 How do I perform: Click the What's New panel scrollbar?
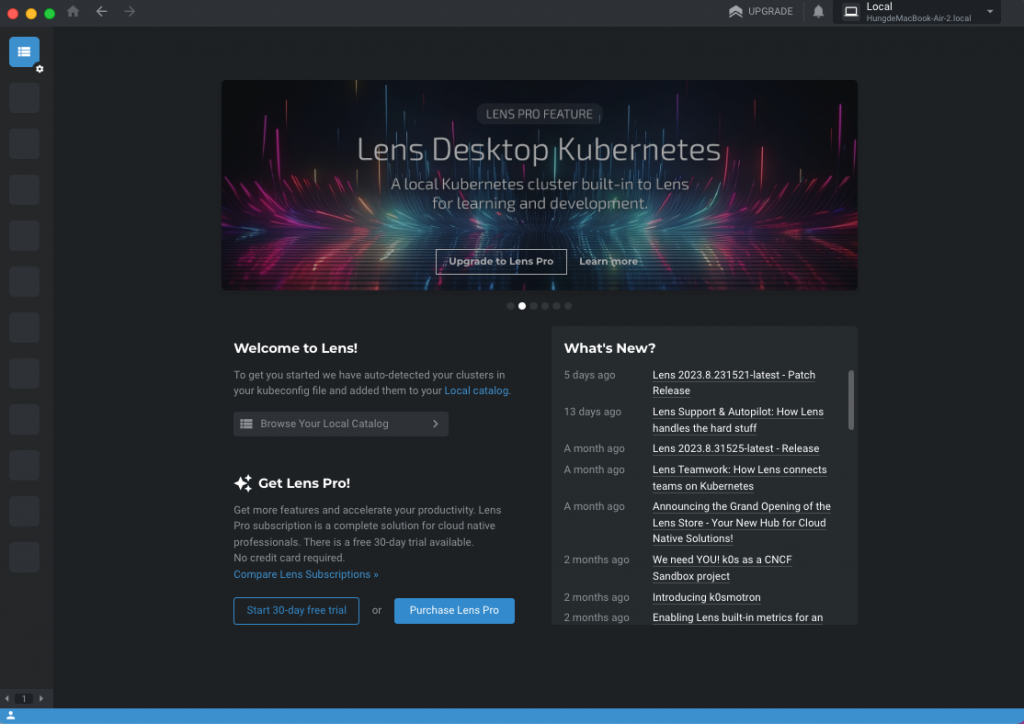tap(851, 400)
